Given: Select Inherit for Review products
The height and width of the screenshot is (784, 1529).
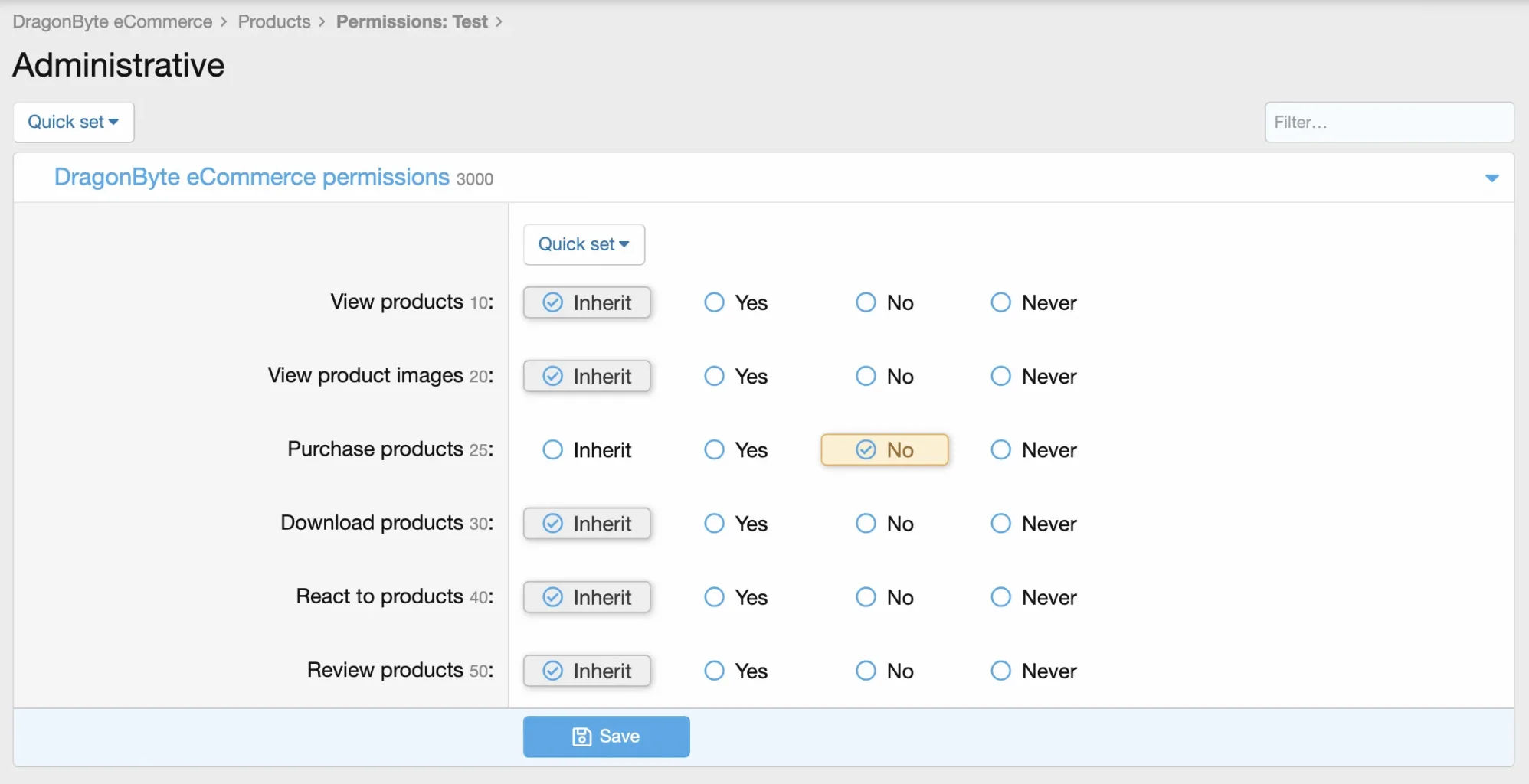Looking at the screenshot, I should point(587,671).
